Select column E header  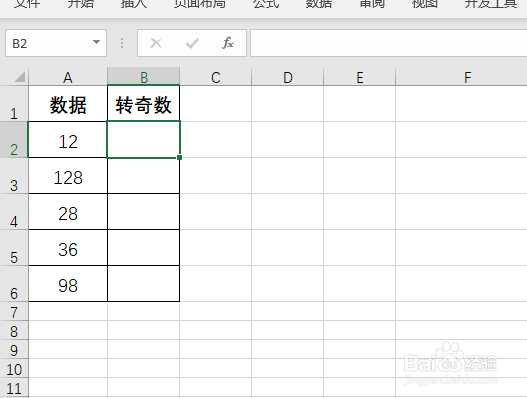pos(360,77)
